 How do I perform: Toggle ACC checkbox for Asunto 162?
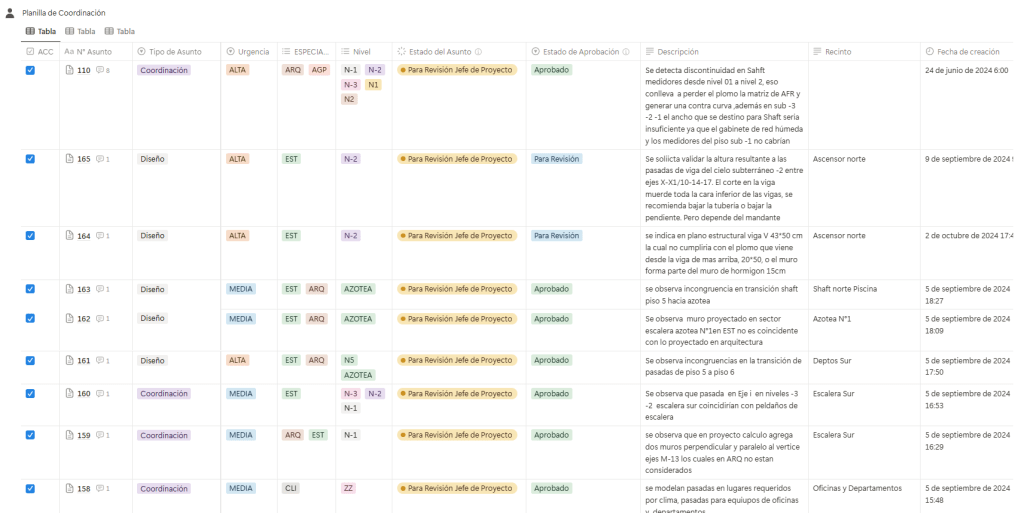point(30,319)
